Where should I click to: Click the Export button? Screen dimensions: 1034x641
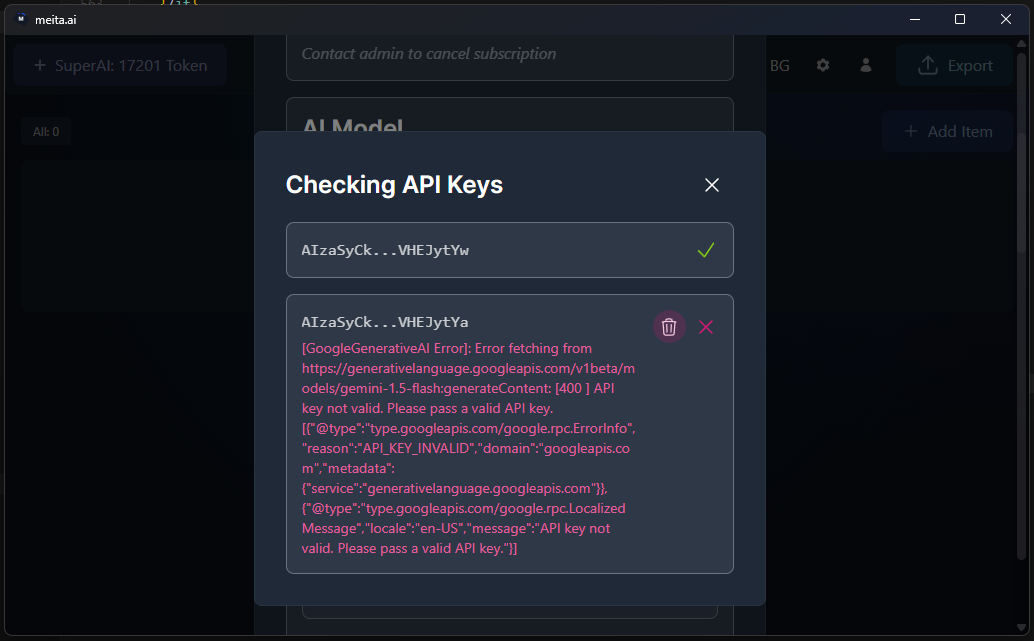click(x=955, y=66)
